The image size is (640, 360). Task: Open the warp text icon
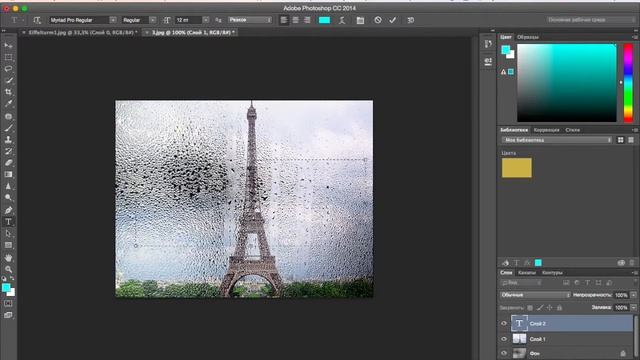342,20
